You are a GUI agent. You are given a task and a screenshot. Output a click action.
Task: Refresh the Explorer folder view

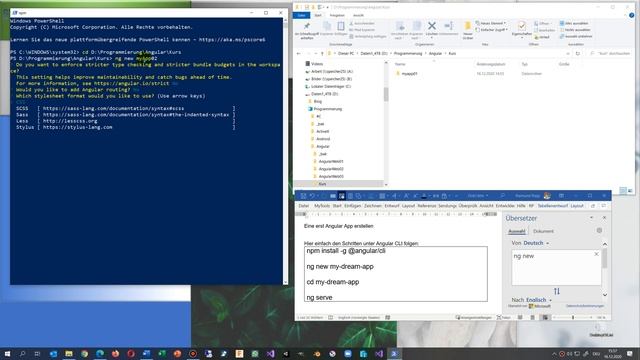pos(578,53)
